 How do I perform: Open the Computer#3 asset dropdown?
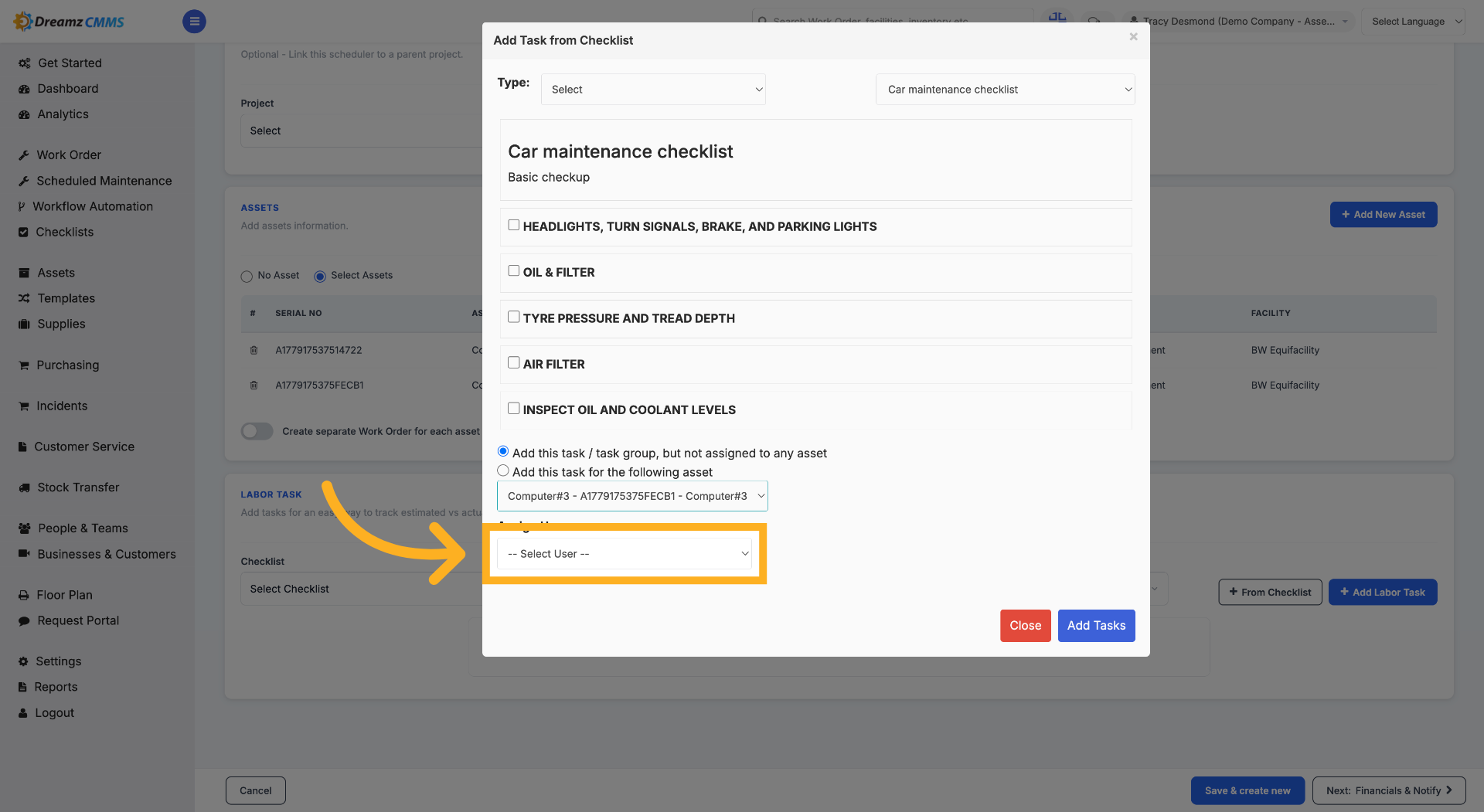[x=632, y=496]
